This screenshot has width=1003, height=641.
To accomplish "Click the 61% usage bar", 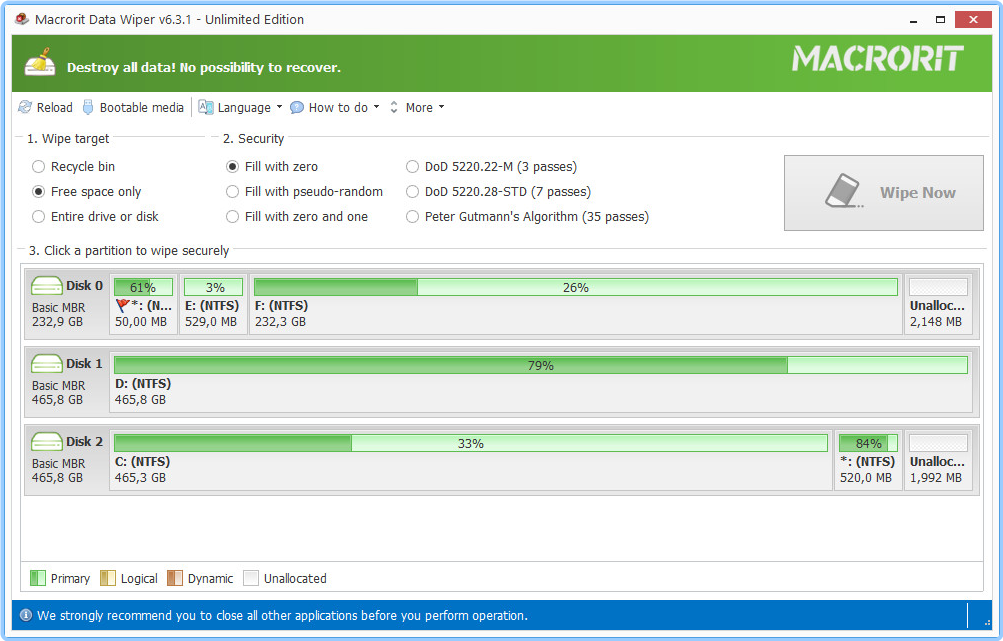I will point(143,287).
